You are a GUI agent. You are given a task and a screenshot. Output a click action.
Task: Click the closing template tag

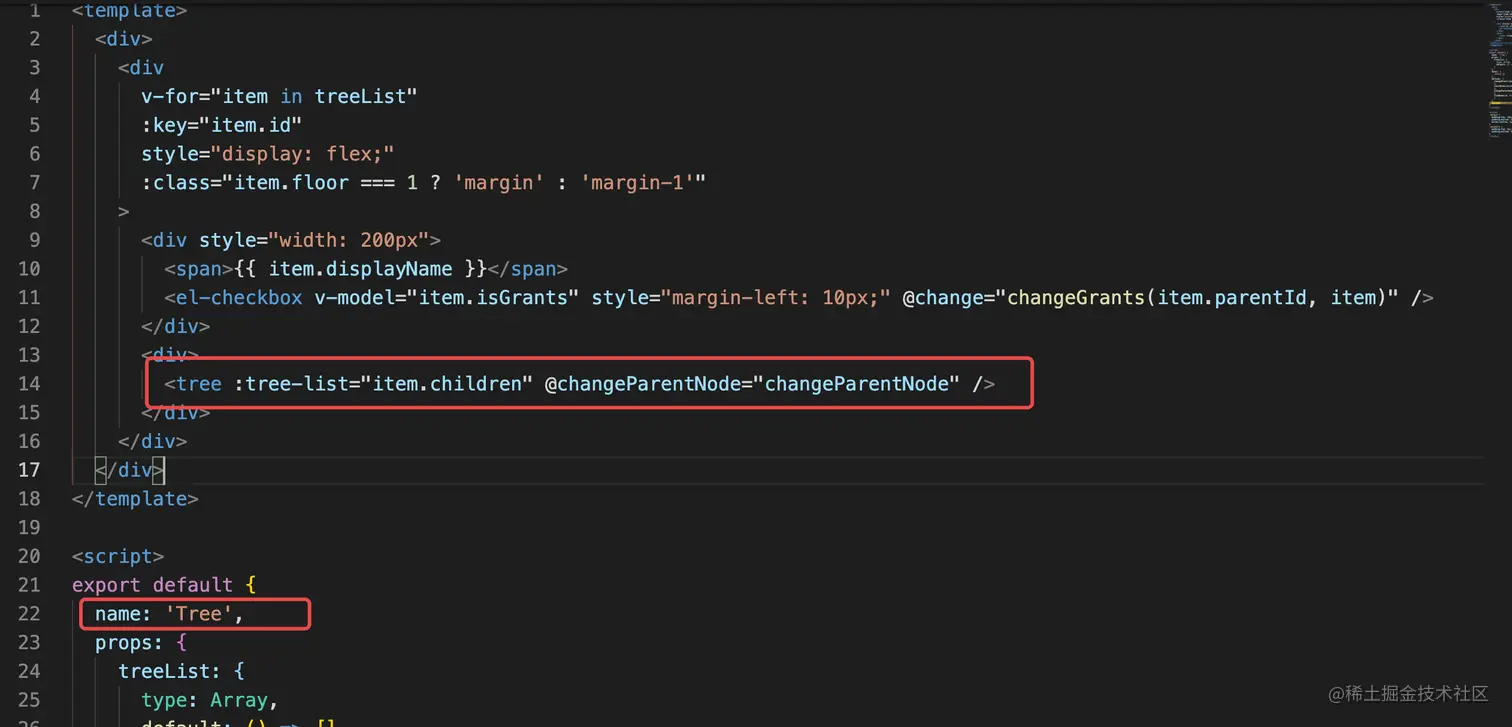coord(135,499)
